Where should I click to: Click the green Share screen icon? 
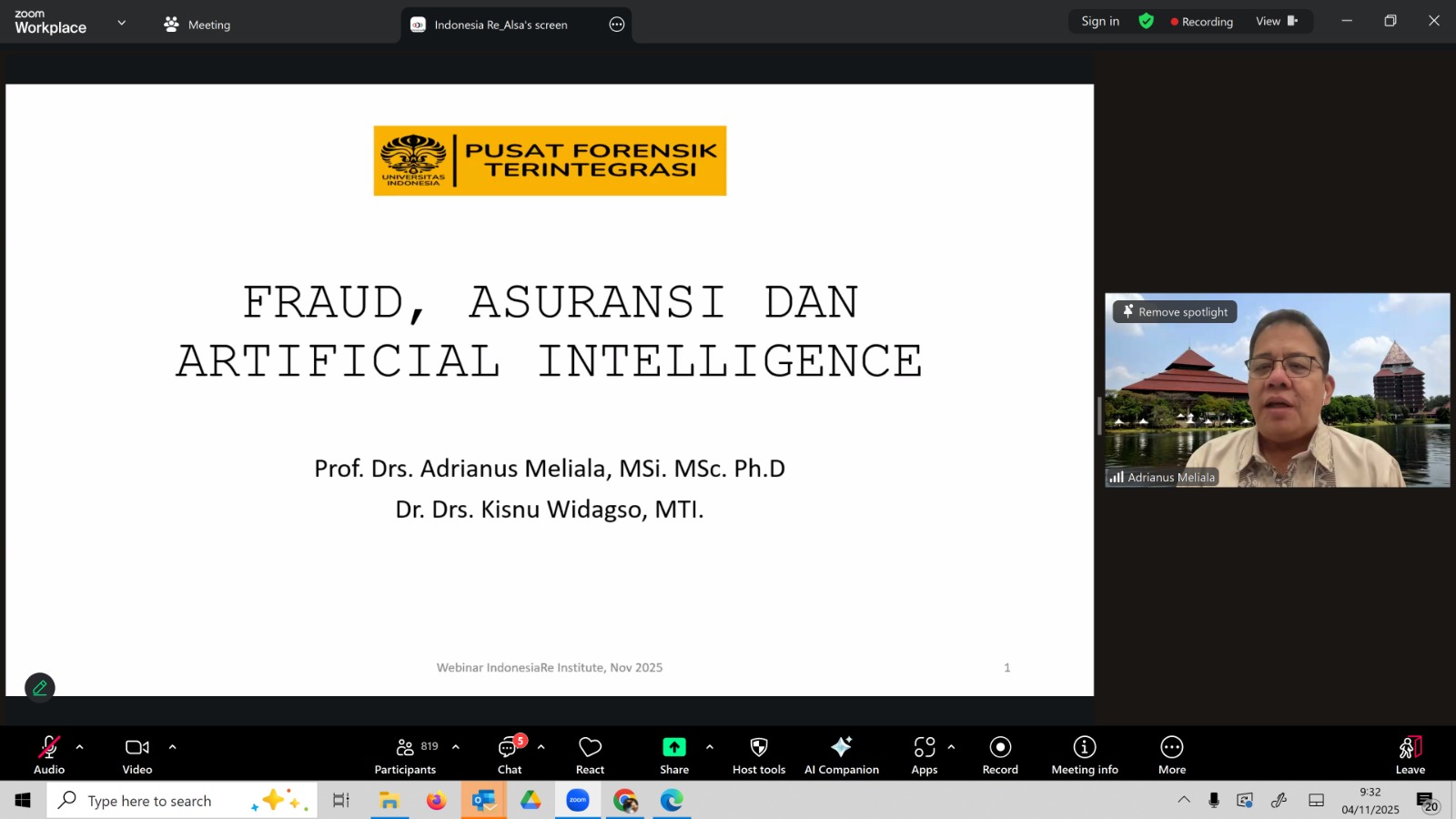tap(673, 747)
